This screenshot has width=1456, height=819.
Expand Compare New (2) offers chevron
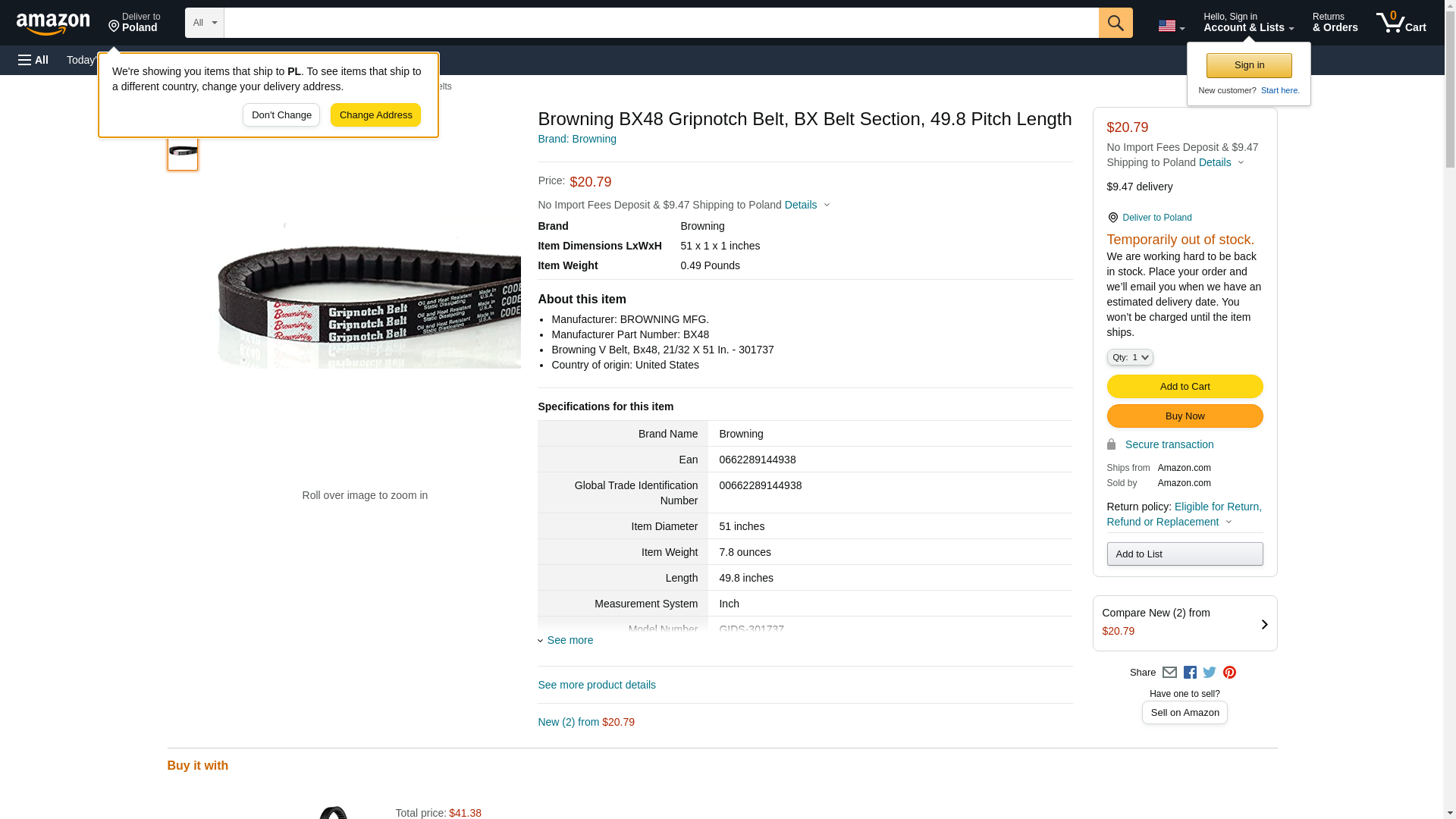1263,624
